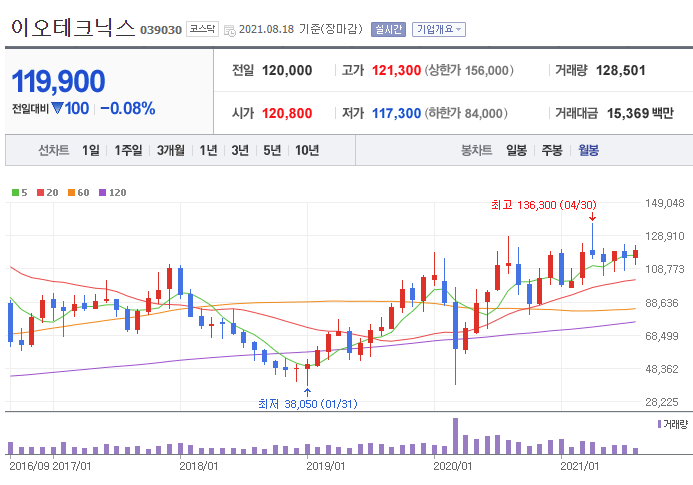The width and height of the screenshot is (693, 485).
Task: Select the 1주일 line chart tab
Action: (x=128, y=150)
